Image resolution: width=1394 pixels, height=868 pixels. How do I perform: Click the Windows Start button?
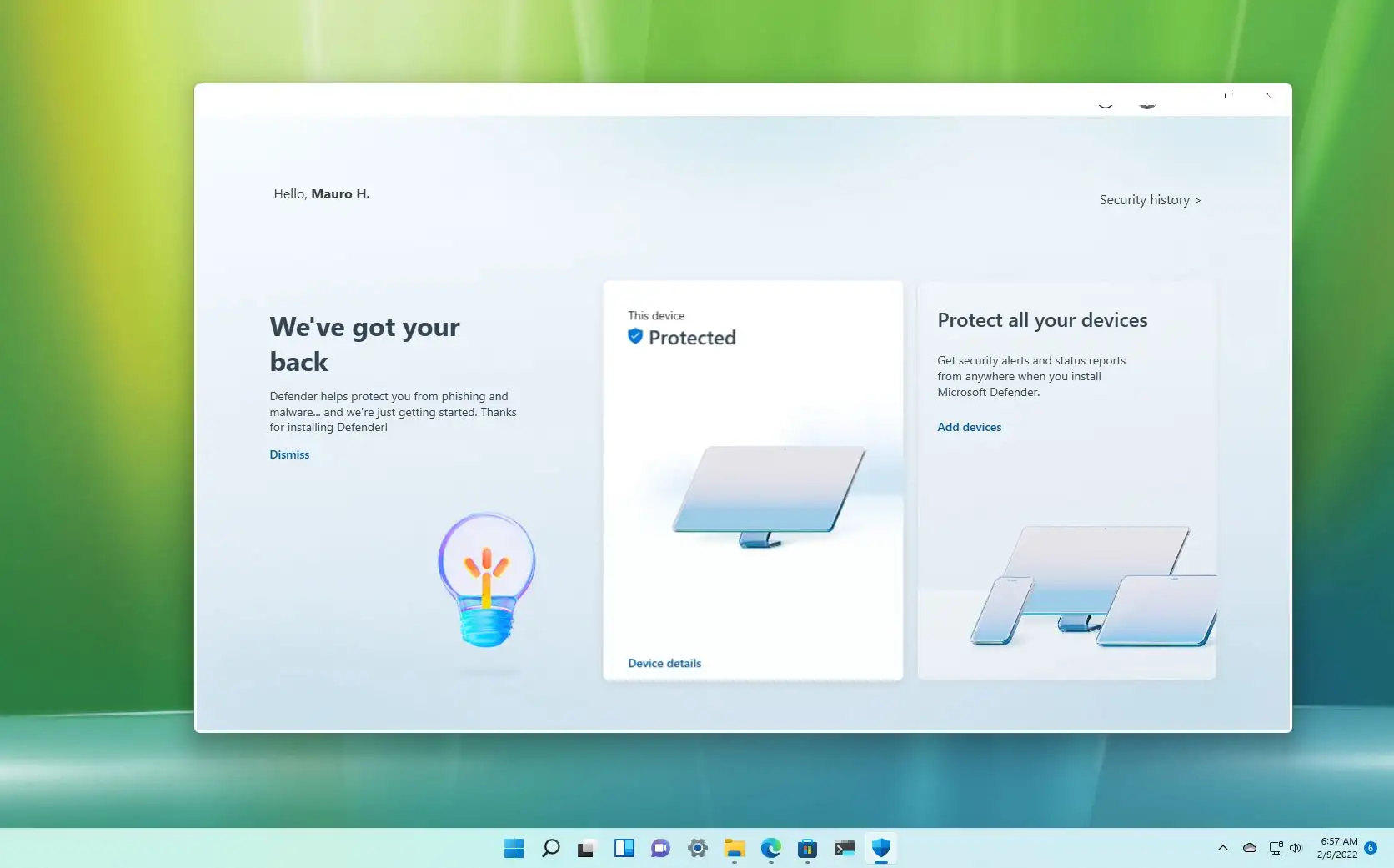click(514, 849)
